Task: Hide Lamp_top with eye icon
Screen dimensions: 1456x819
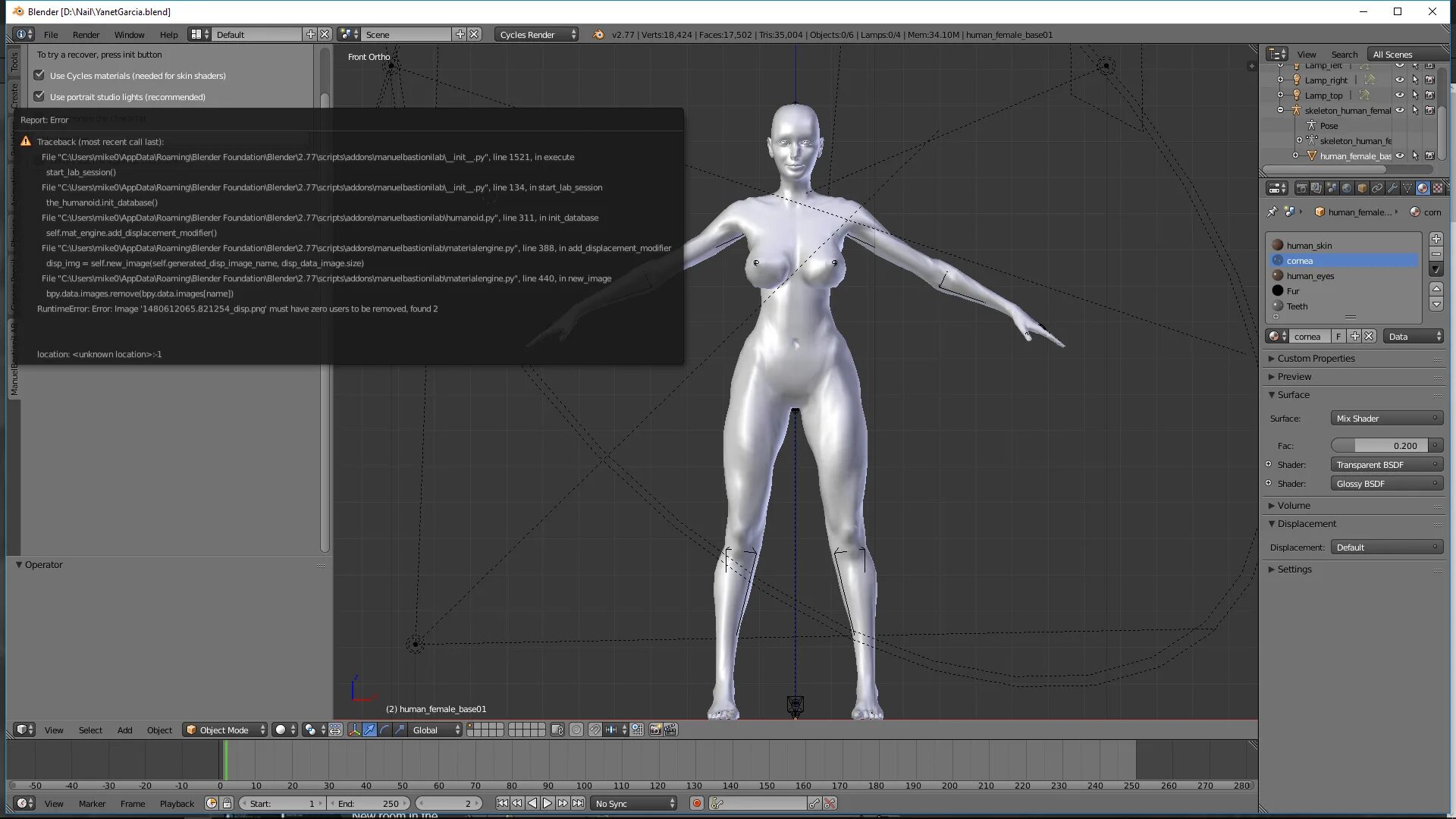Action: click(1400, 95)
